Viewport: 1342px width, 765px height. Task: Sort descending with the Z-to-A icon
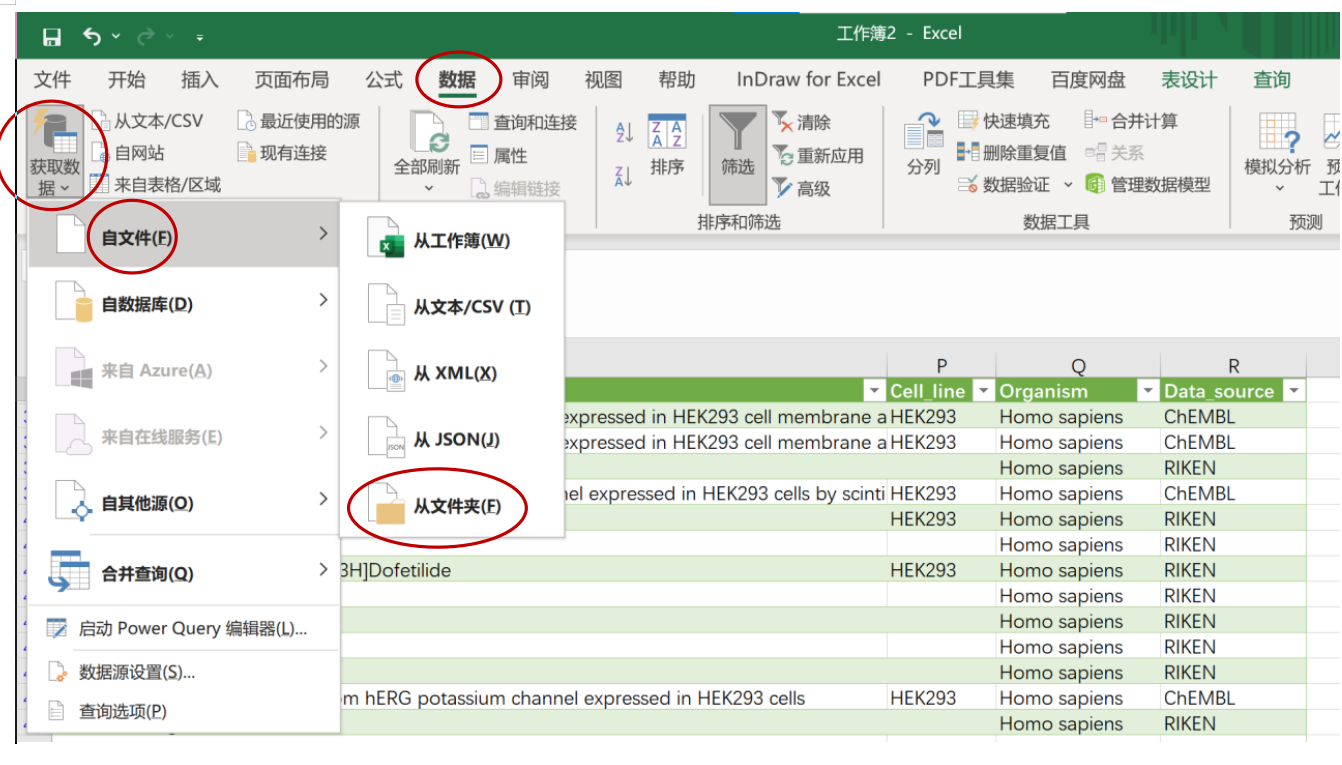[625, 176]
